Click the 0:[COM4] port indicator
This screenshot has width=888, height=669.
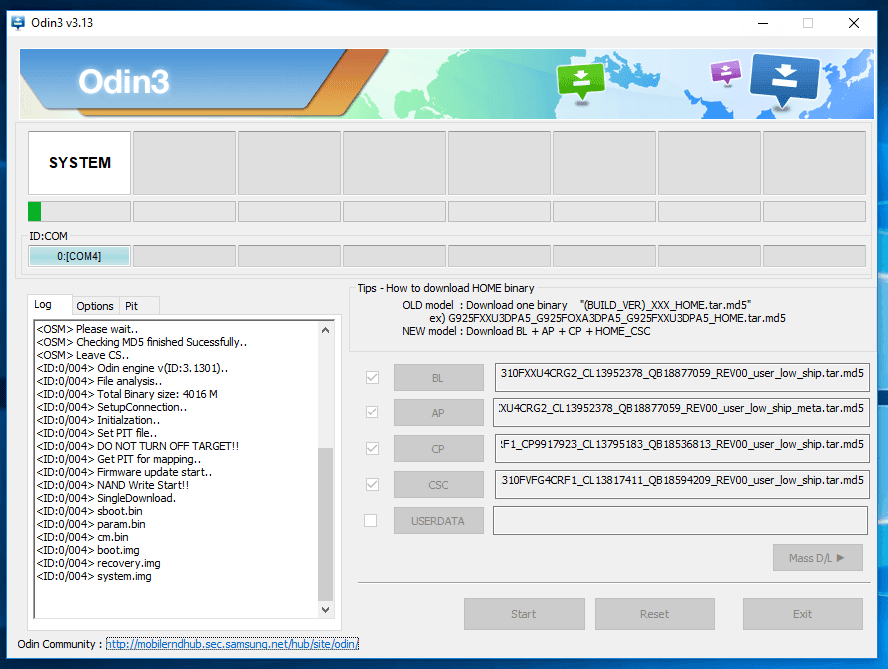tap(79, 256)
